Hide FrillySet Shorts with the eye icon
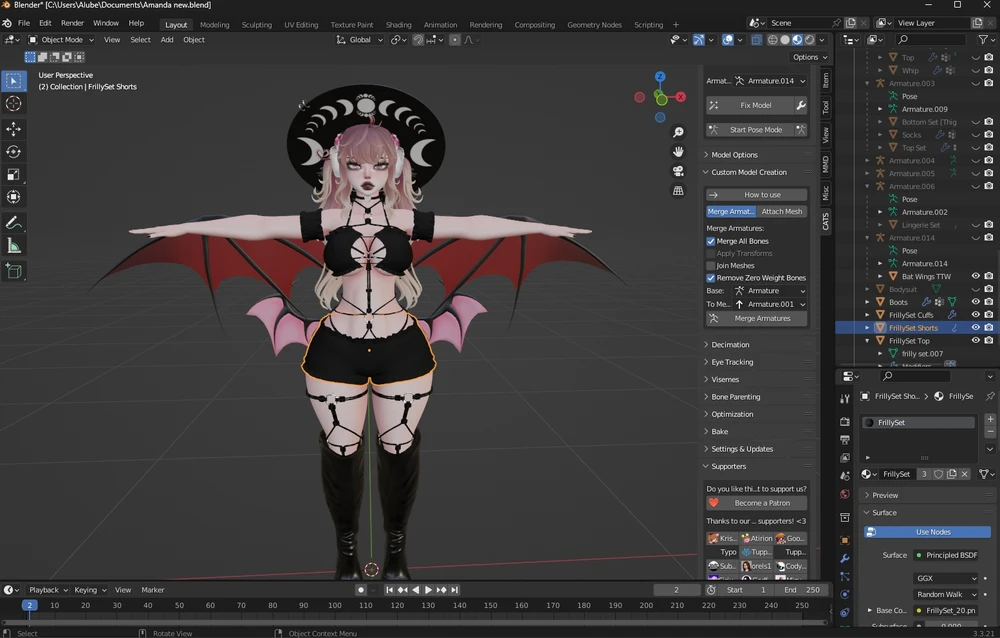1000x638 pixels. 975,328
